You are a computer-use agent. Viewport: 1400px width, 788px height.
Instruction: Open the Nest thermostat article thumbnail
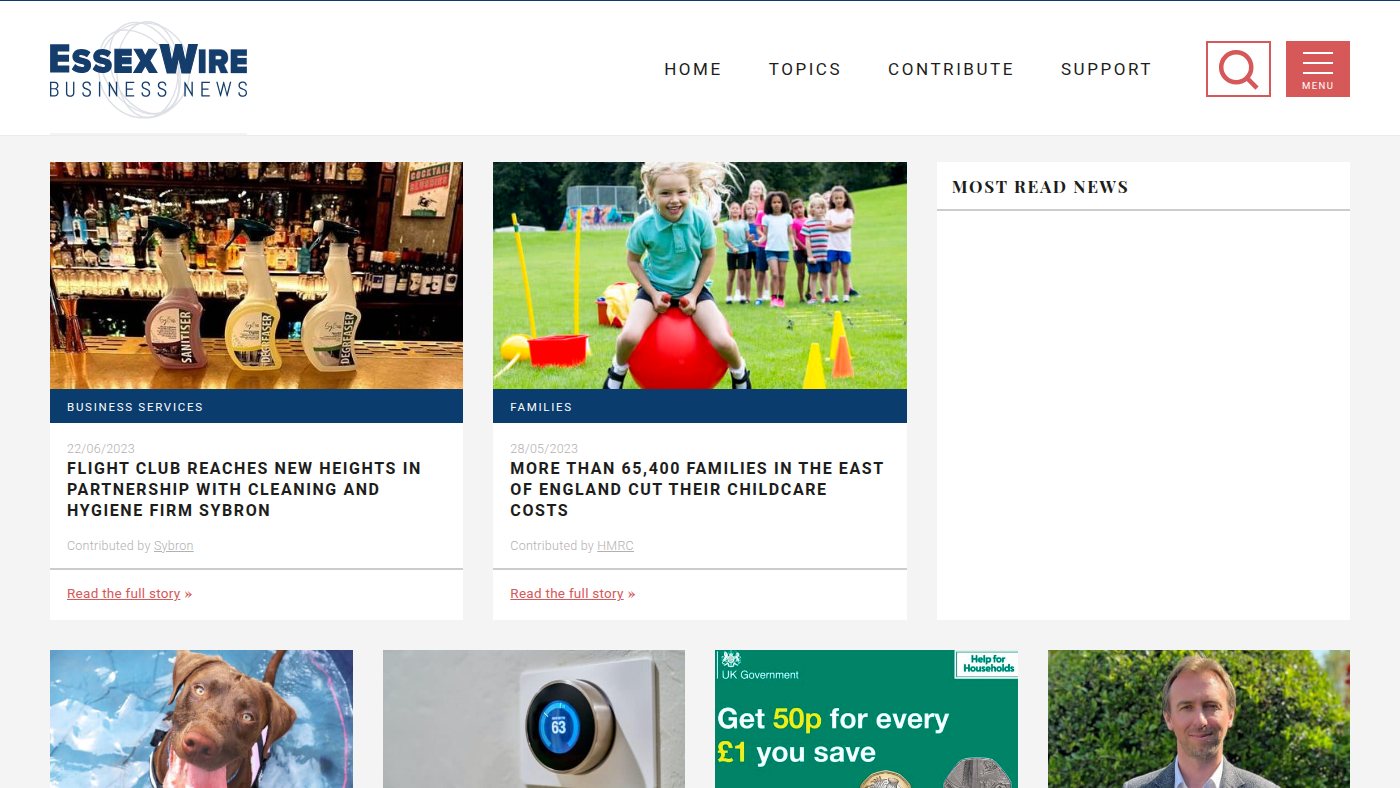[x=534, y=719]
